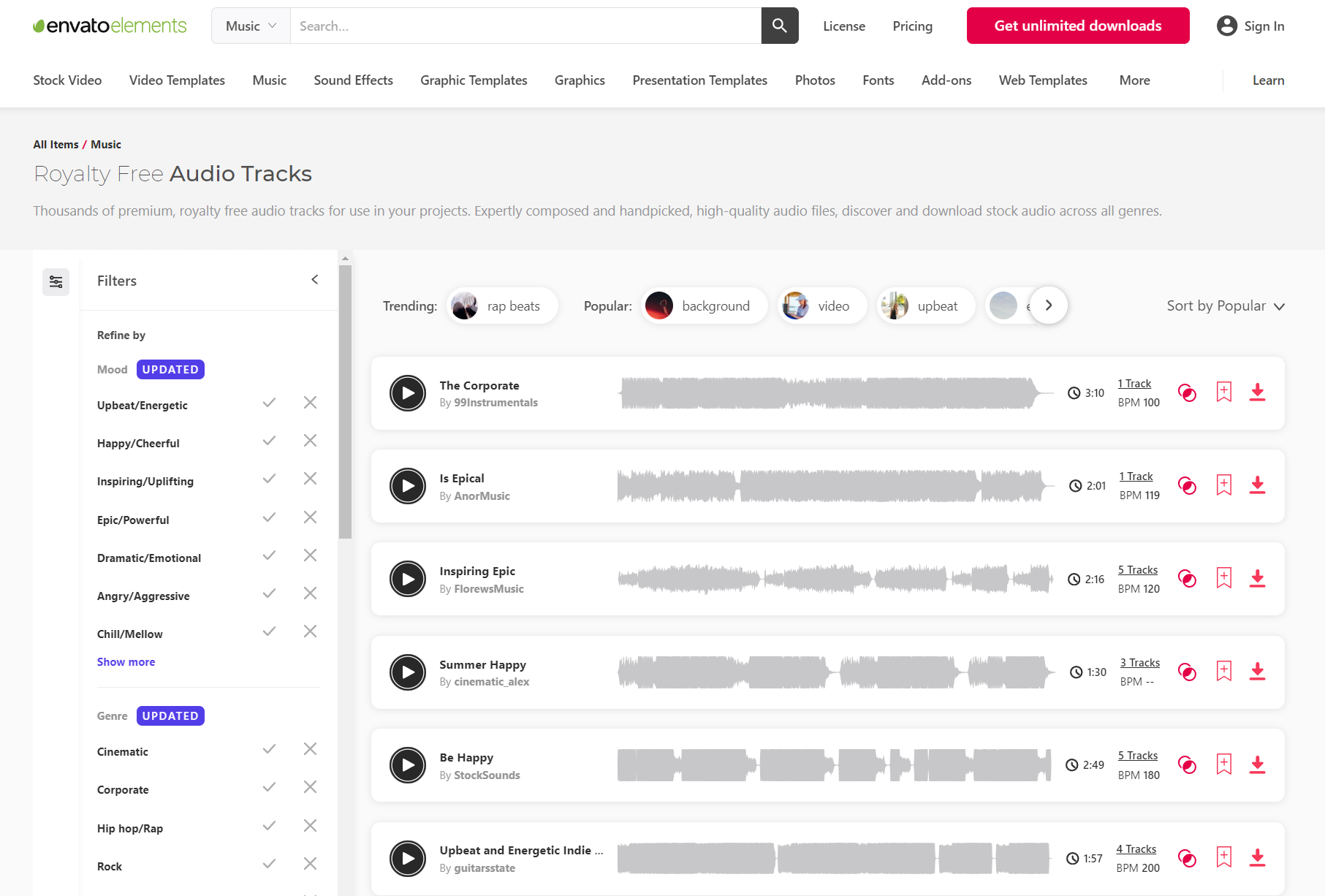Play the Be Happy track
1325x896 pixels.
click(408, 765)
